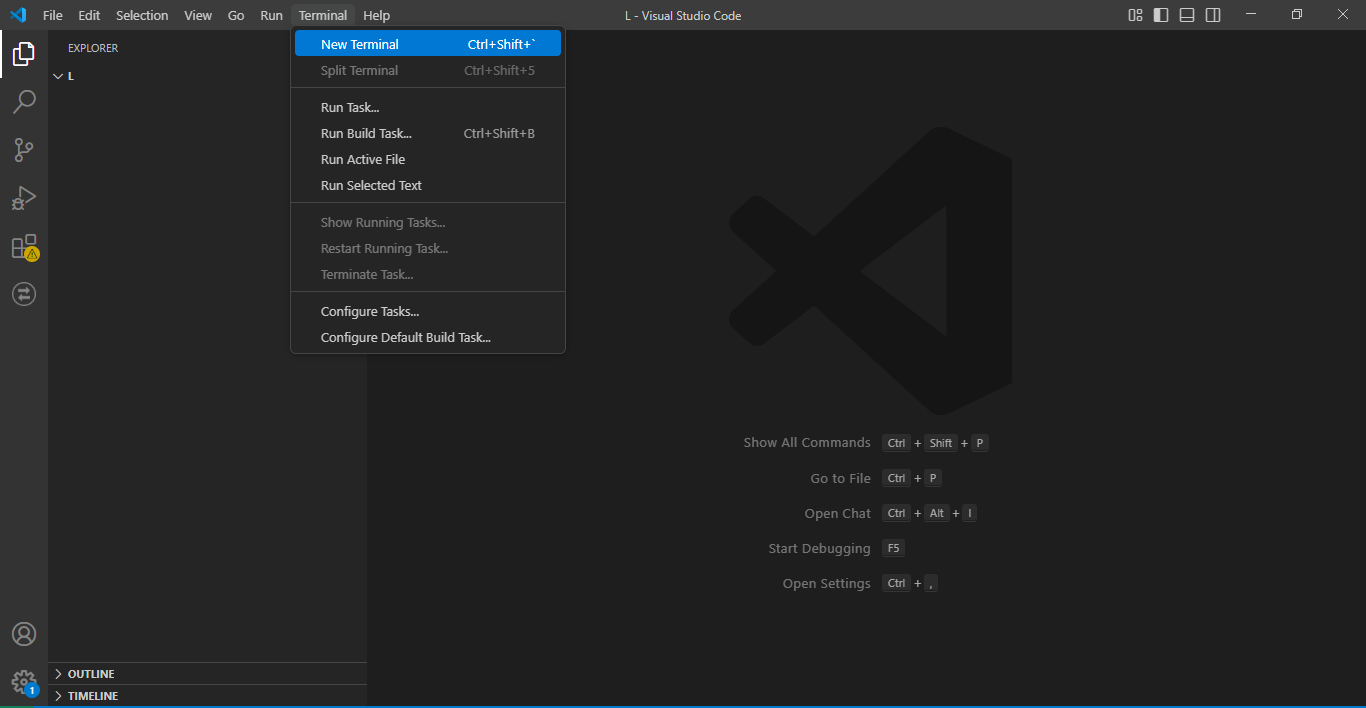Expand the Timeline section

click(x=92, y=696)
